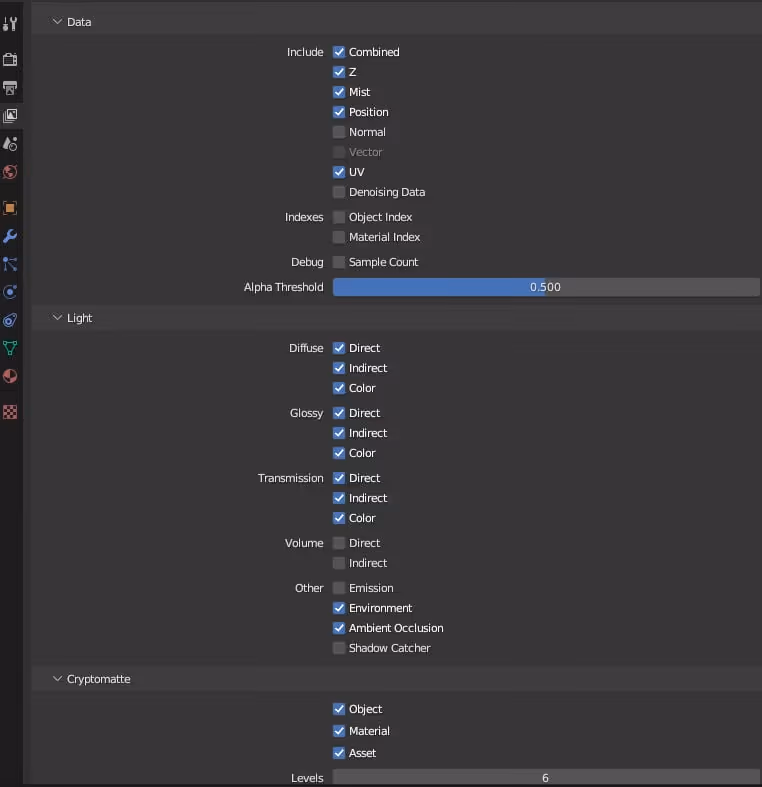The height and width of the screenshot is (787, 762).
Task: Collapse the Data panel
Action: pyautogui.click(x=57, y=22)
